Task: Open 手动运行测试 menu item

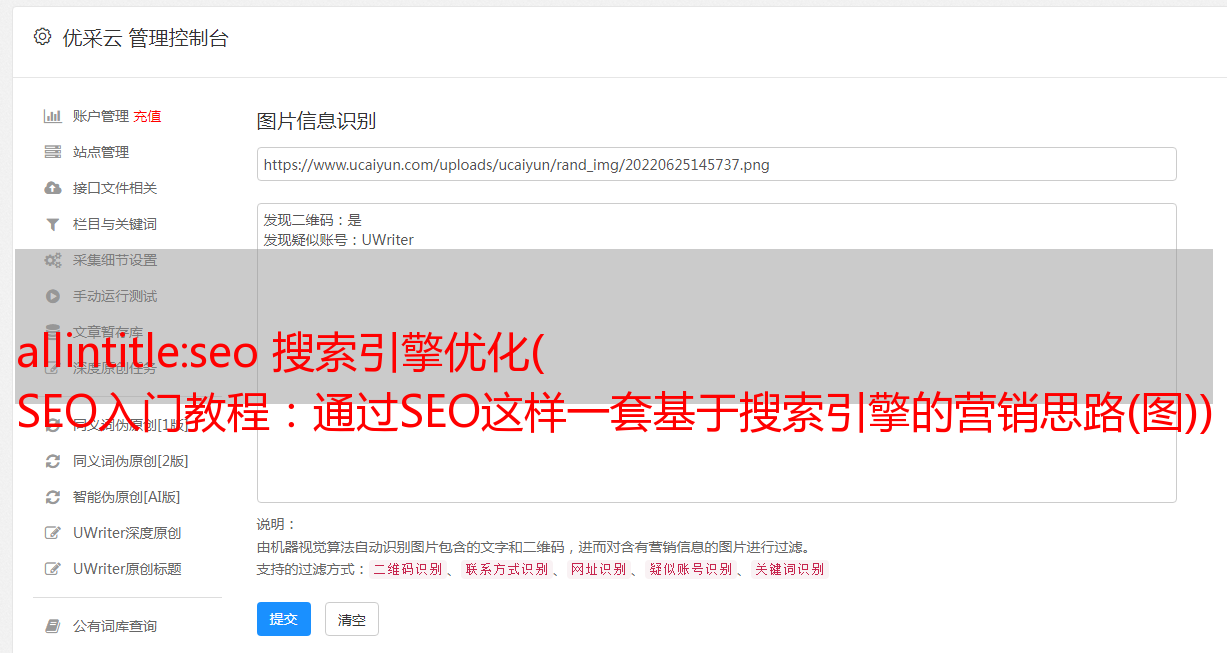Action: (x=115, y=296)
